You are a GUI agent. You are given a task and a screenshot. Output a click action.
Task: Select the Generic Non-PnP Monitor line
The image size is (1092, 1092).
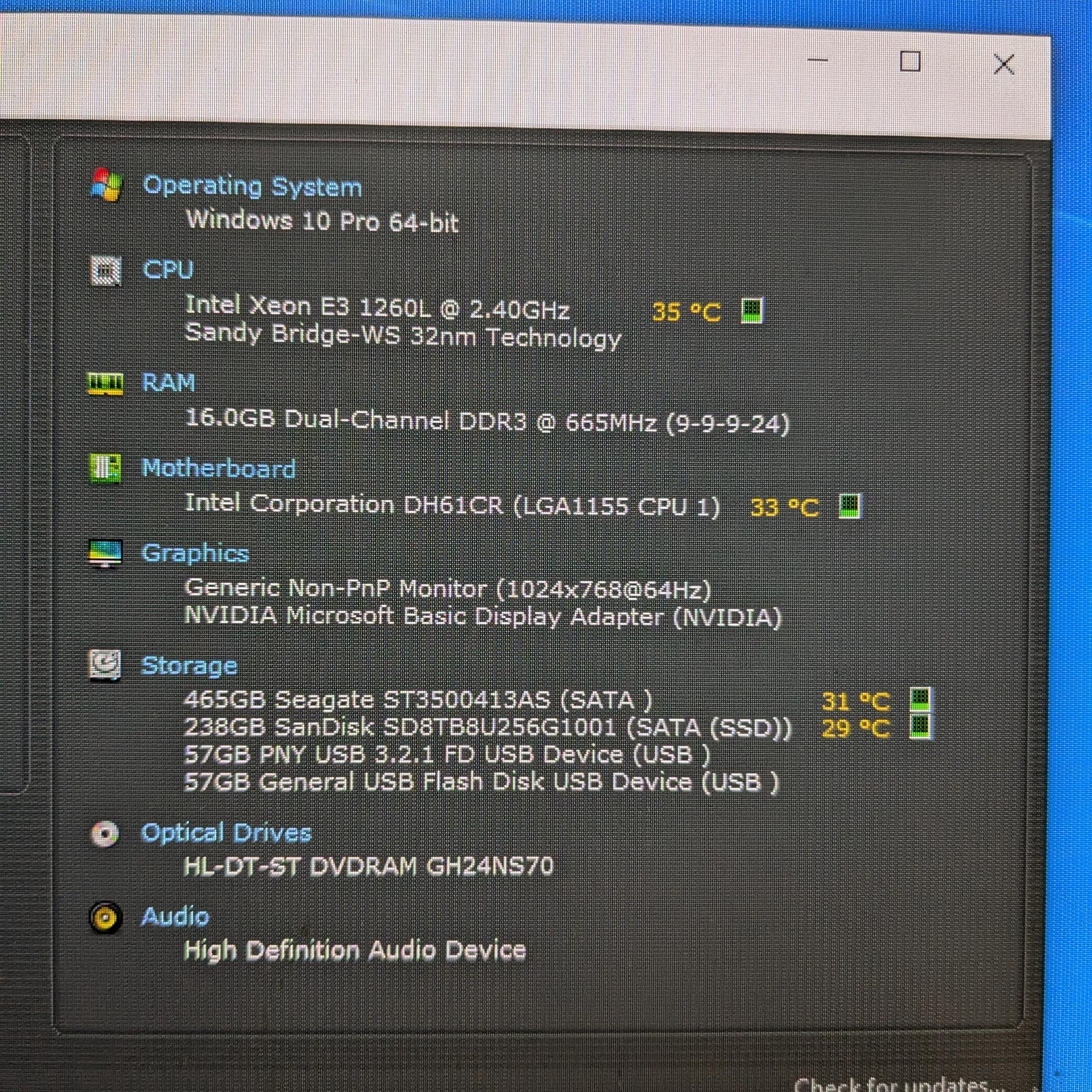[448, 590]
